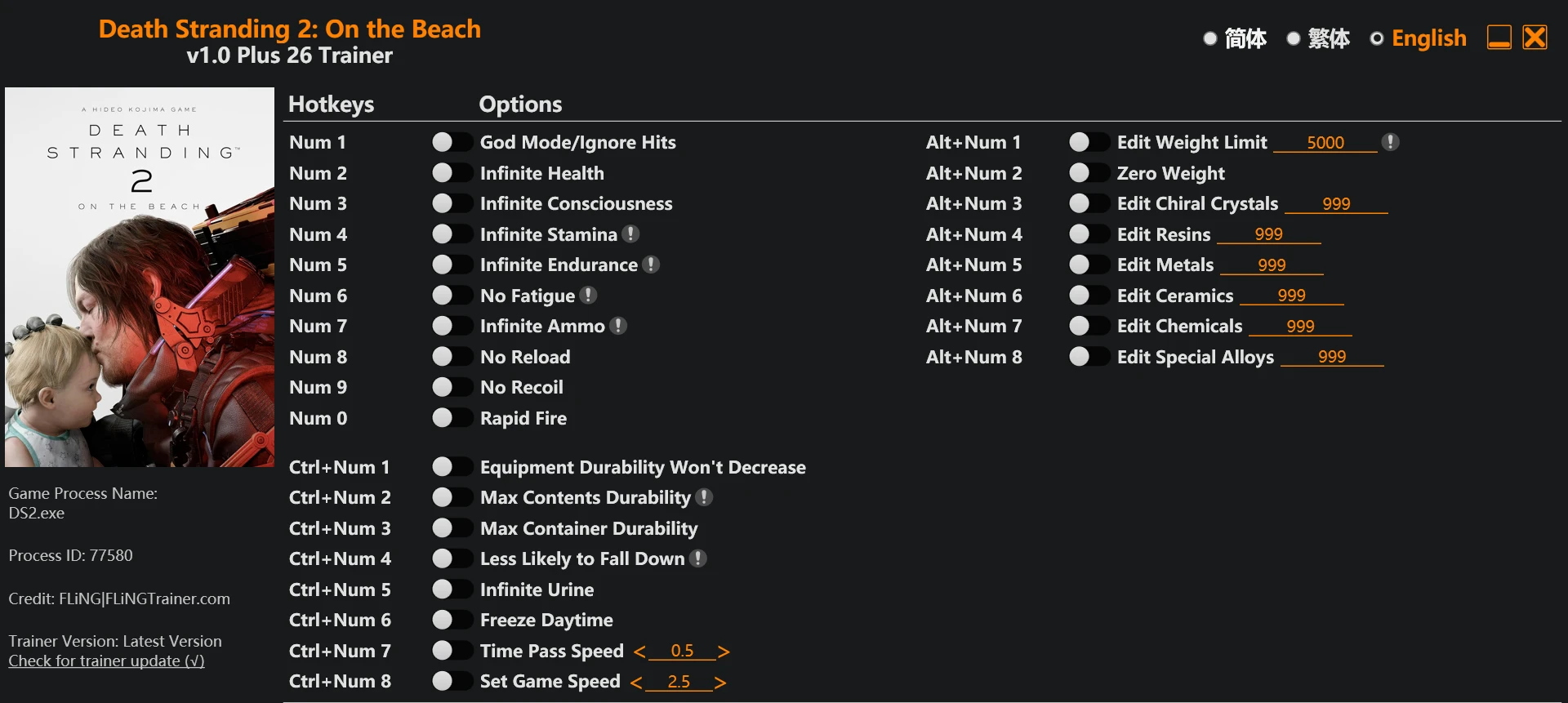Enable Freeze Daytime toggle

452,620
